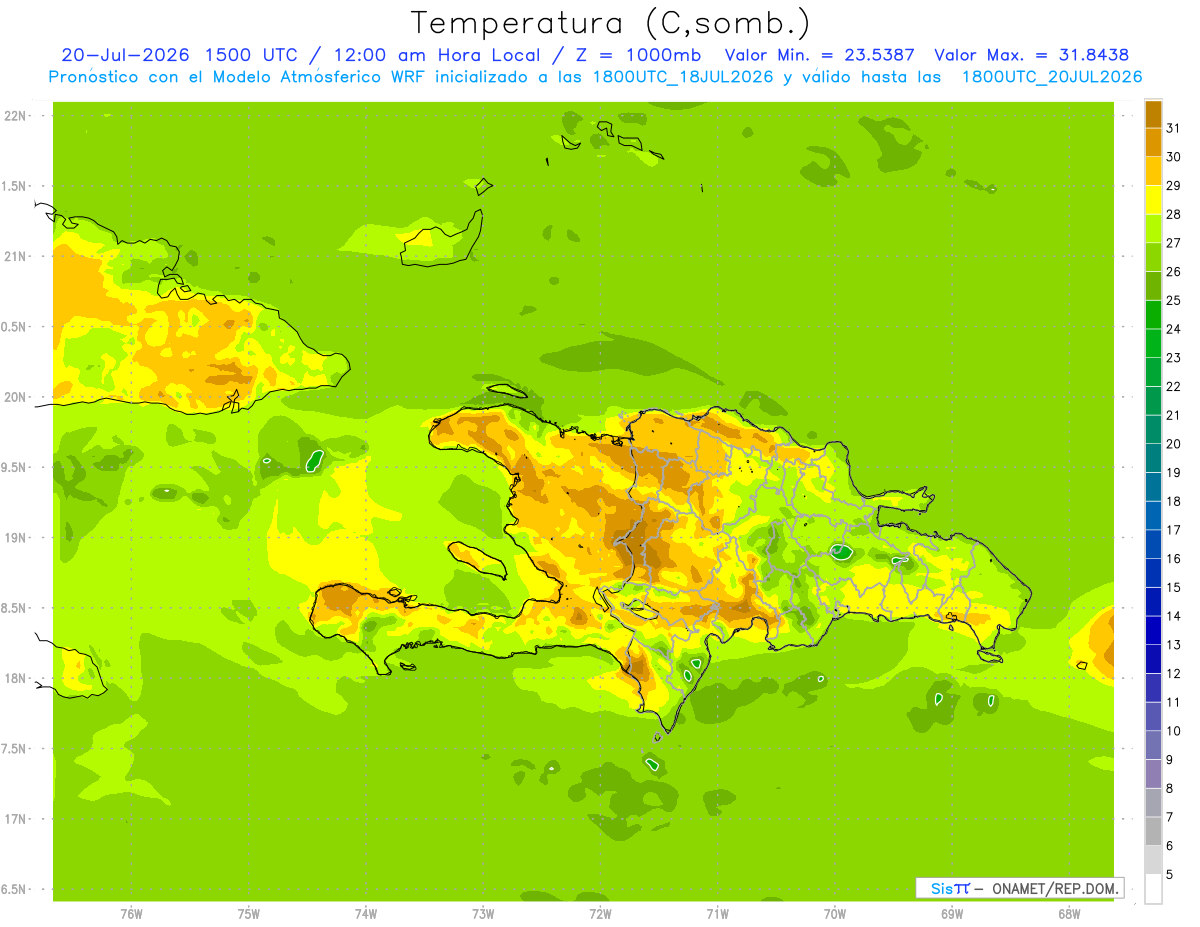1200x927 pixels.
Task: Pick the lime swatch between 27 and 28
Action: [x=1153, y=229]
